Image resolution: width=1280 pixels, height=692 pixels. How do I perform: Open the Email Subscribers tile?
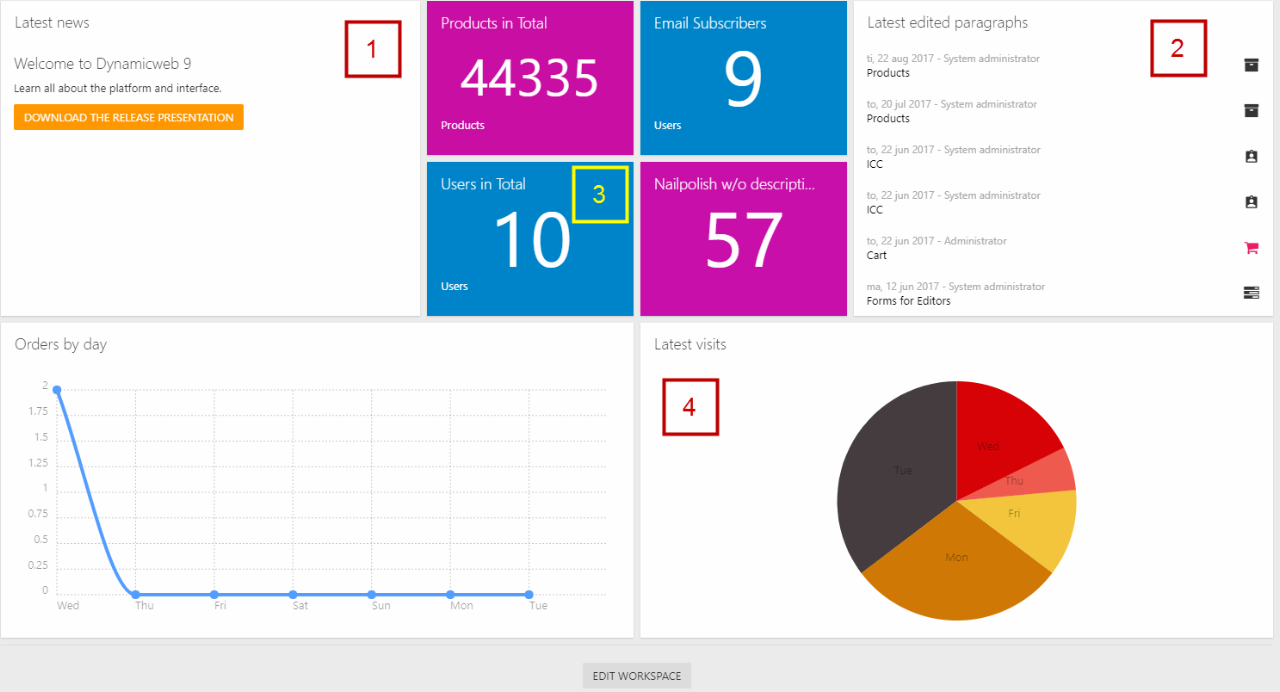(x=743, y=78)
